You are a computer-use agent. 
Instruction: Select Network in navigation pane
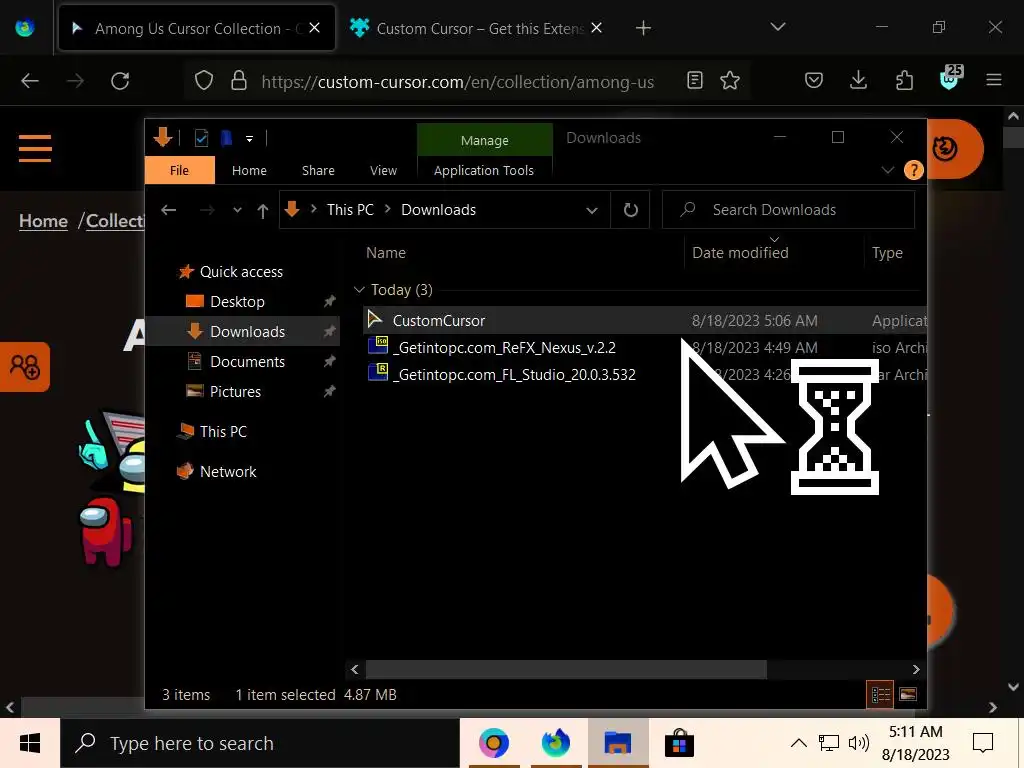coord(228,472)
